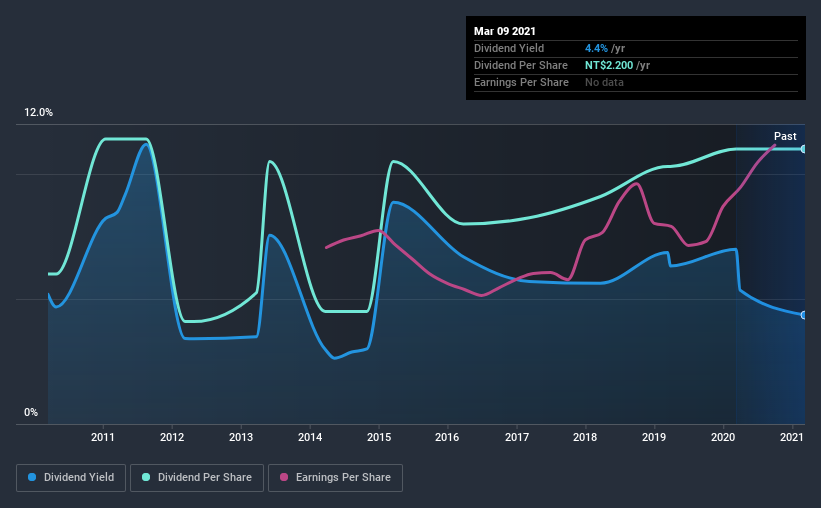Toggle the Dividend Yield legend series
The image size is (821, 508).
click(71, 478)
